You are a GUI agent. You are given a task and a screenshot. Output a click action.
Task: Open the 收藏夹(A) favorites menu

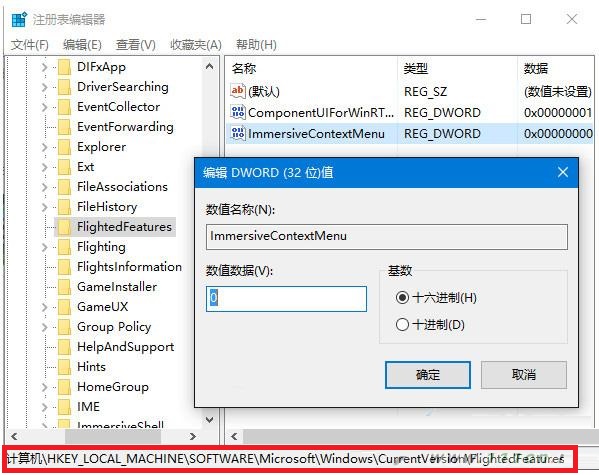pos(196,45)
